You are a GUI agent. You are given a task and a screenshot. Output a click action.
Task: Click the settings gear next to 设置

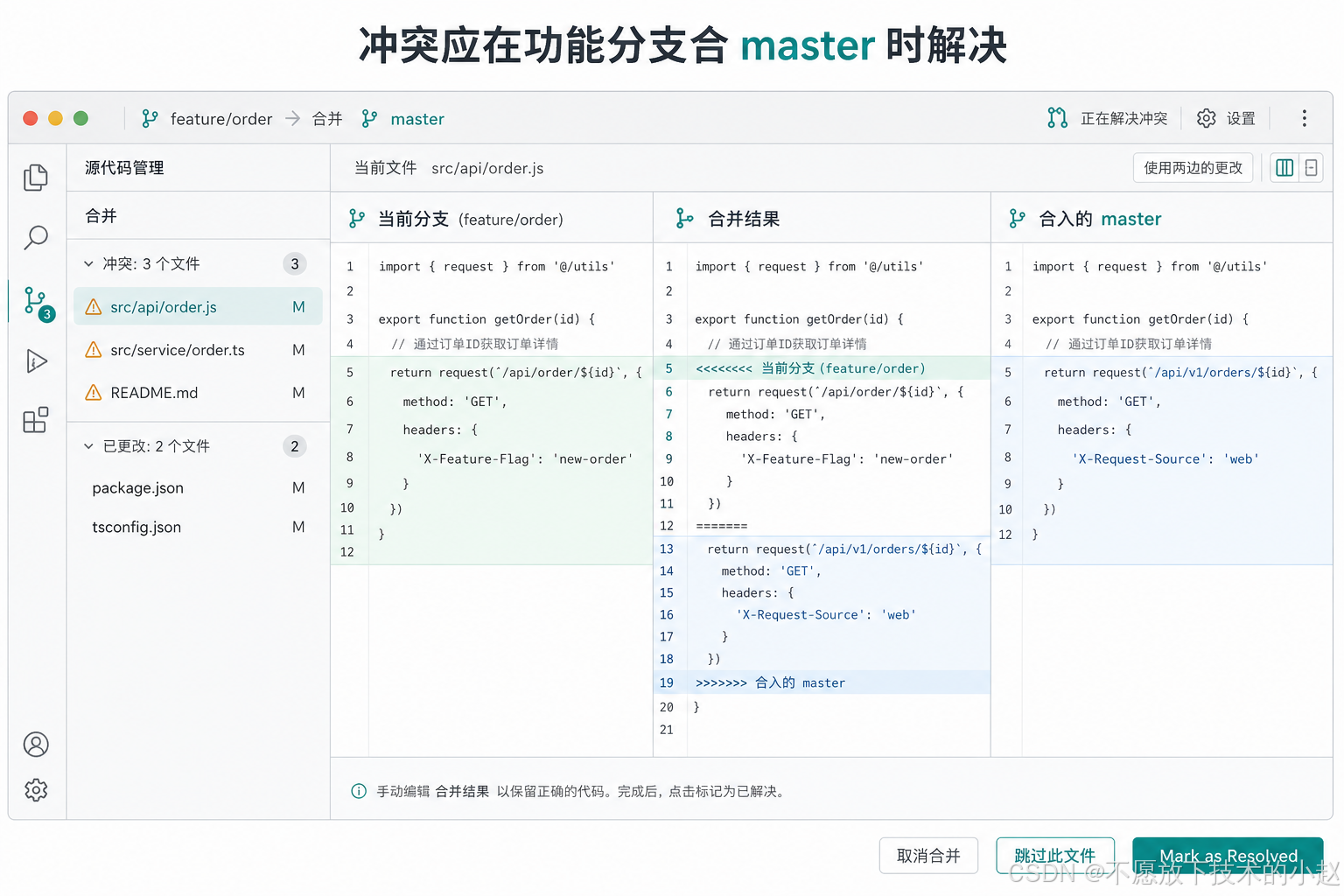[1207, 118]
